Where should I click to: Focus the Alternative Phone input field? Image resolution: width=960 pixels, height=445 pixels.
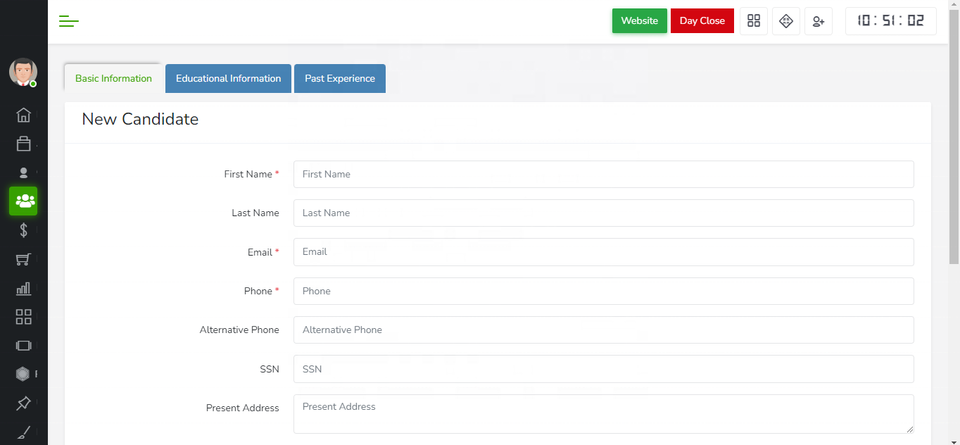tap(604, 329)
